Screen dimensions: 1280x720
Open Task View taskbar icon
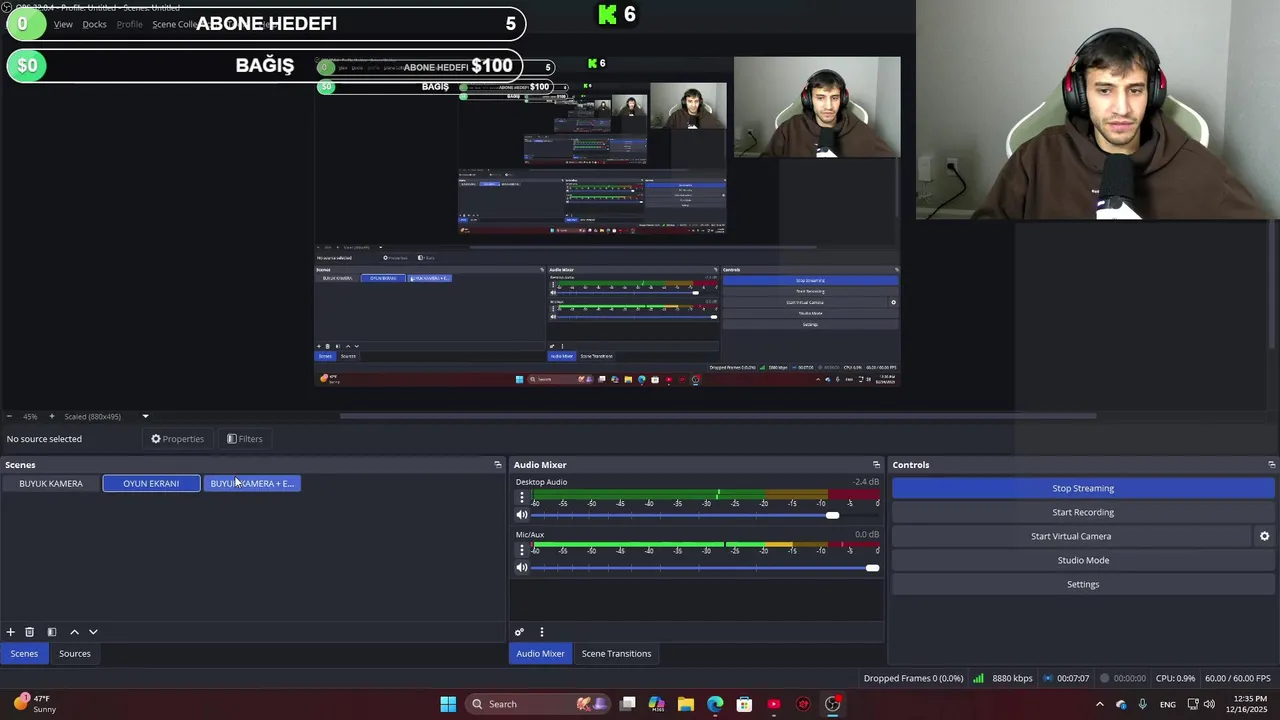[x=627, y=704]
